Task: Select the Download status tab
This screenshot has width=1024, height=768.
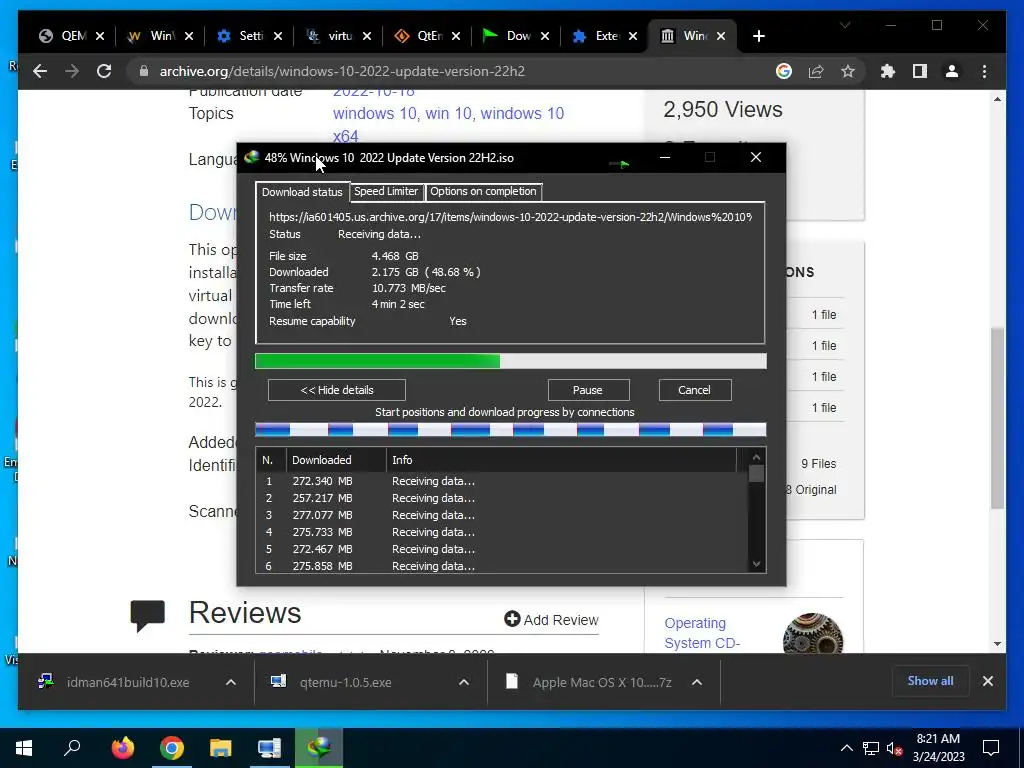Action: [x=302, y=191]
